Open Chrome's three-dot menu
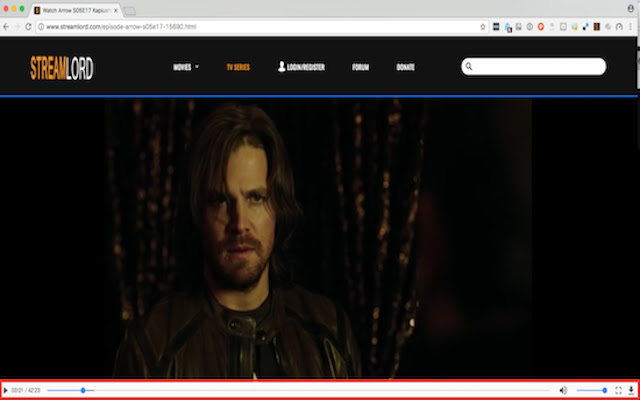Image resolution: width=640 pixels, height=400 pixels. pos(631,27)
